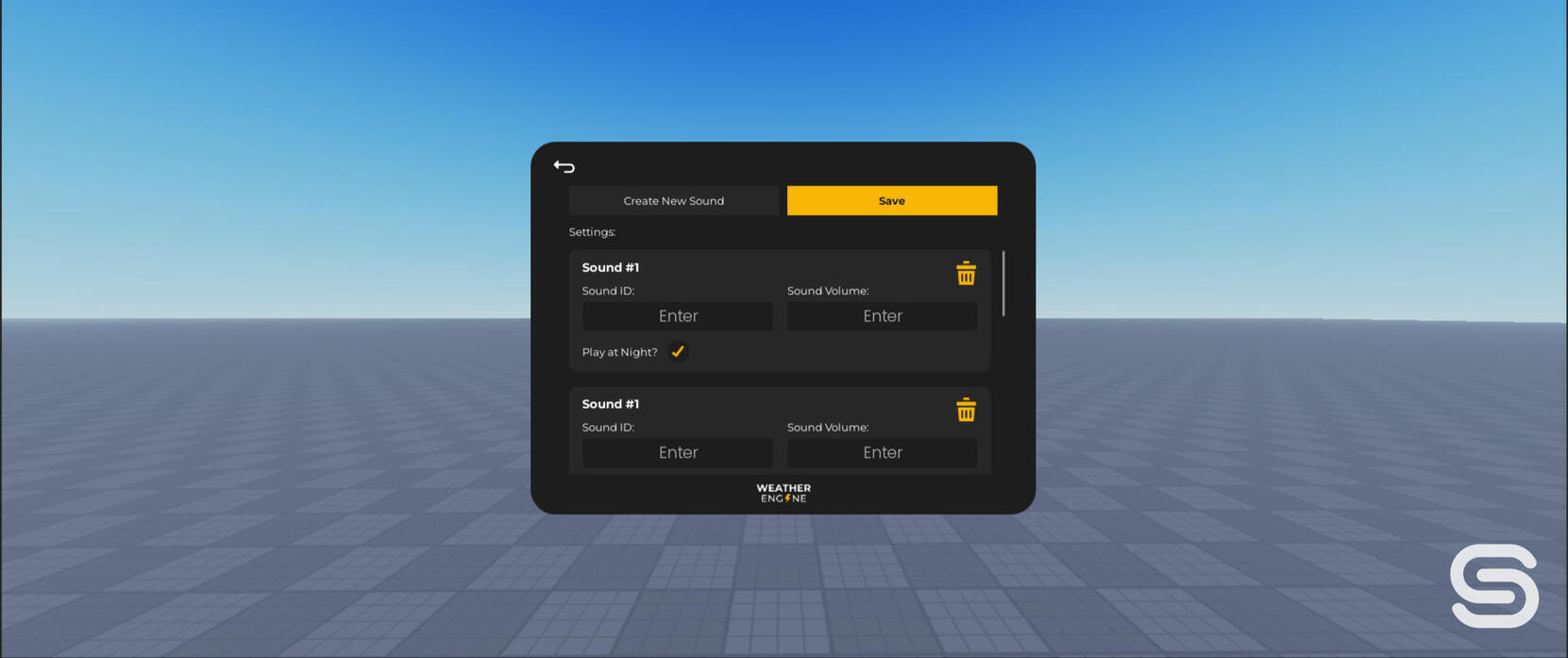The height and width of the screenshot is (658, 1568).
Task: Toggle the Play at Night checkbox
Action: (678, 351)
